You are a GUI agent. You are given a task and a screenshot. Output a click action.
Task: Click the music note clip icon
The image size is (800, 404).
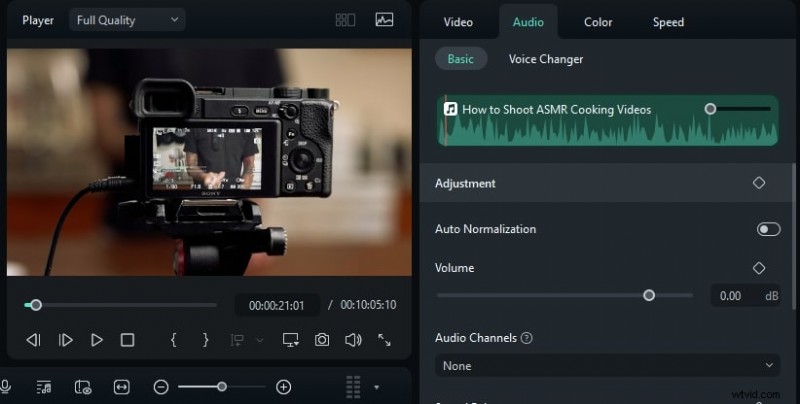pyautogui.click(x=451, y=109)
